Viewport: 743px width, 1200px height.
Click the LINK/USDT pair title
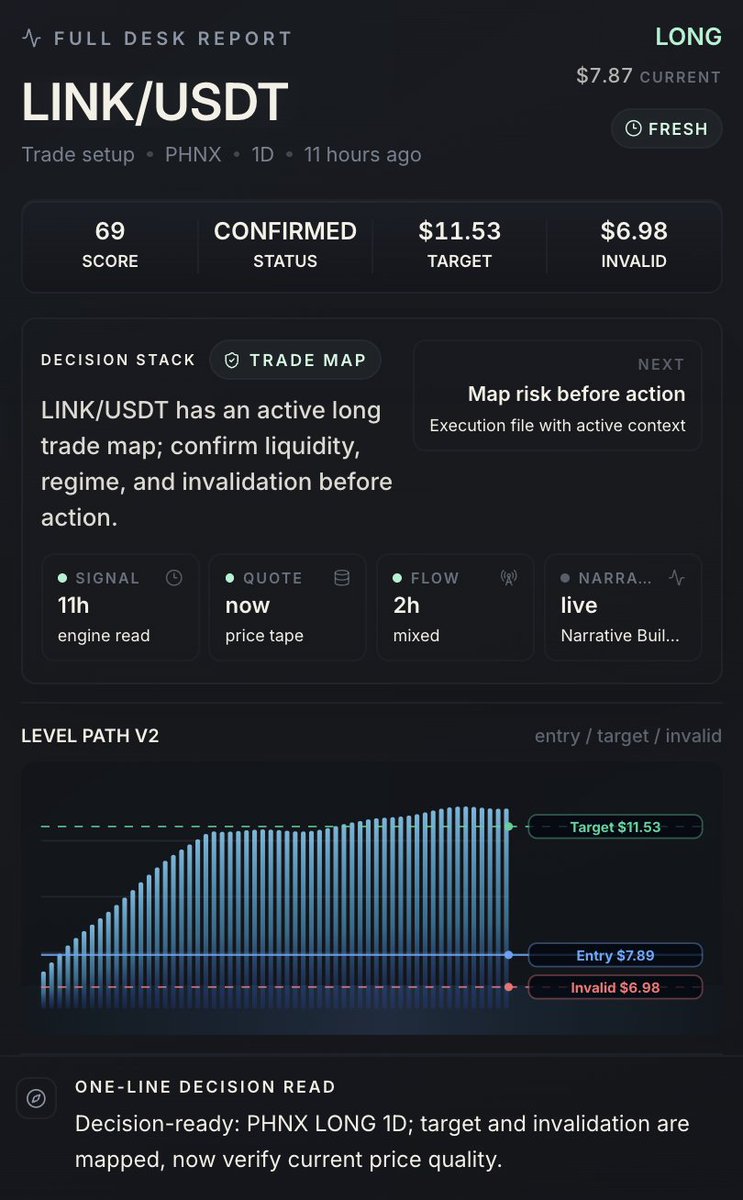pos(155,102)
